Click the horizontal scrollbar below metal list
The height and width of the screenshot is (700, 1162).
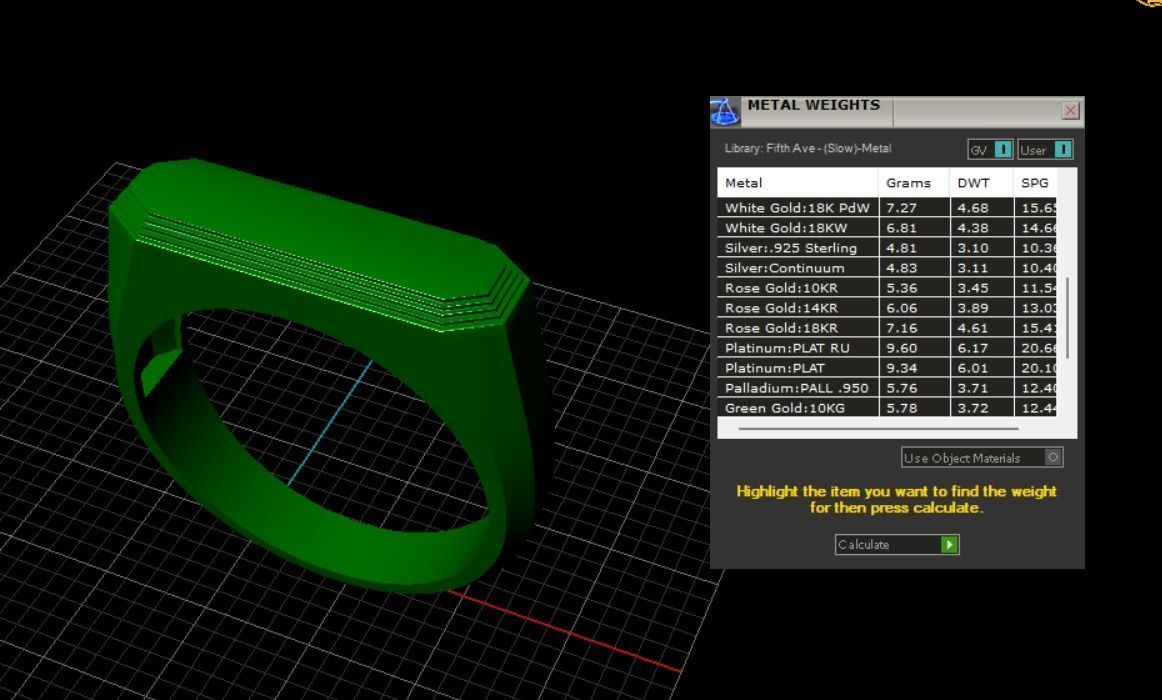(x=878, y=428)
